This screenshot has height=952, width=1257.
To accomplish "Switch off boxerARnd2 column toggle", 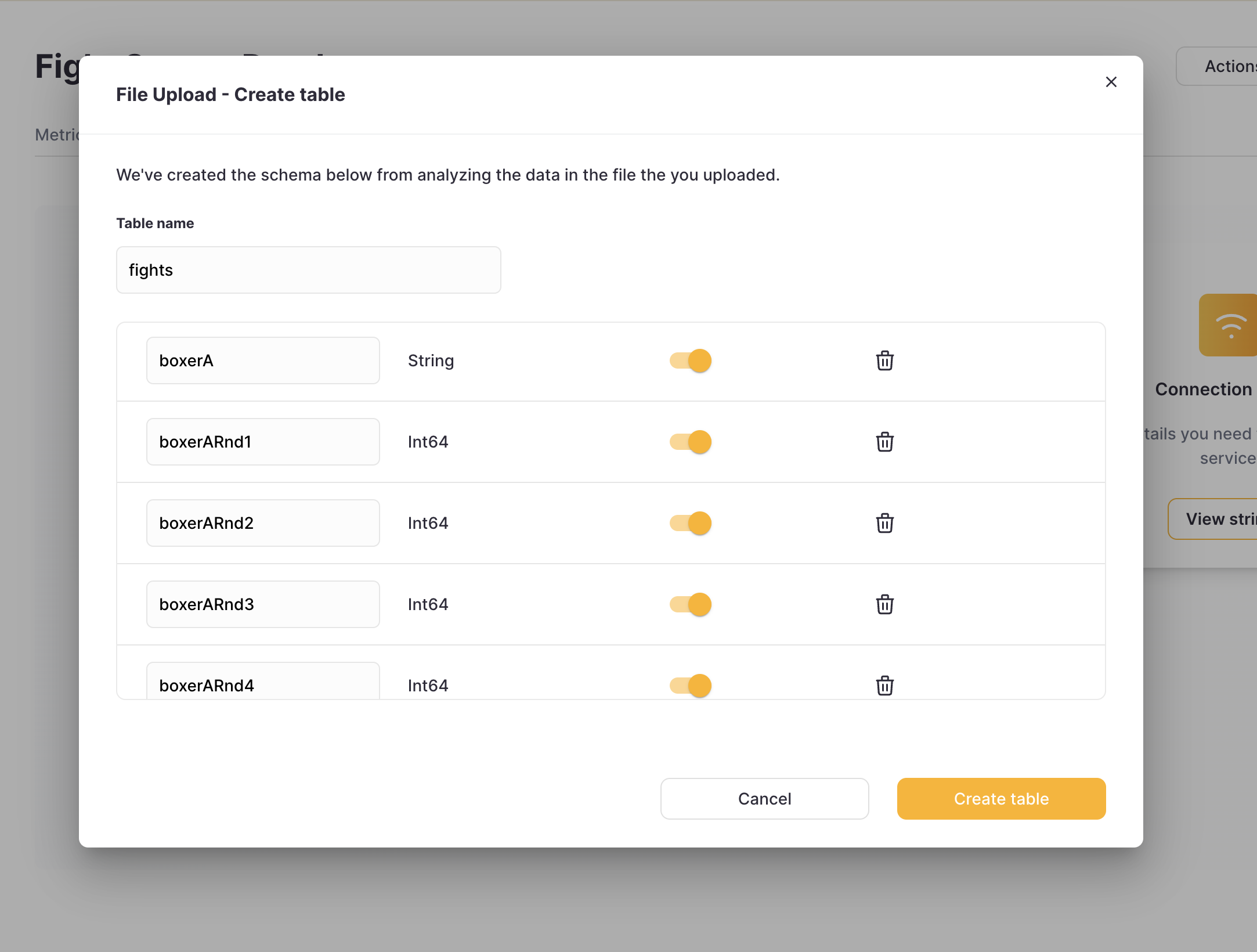I will (x=691, y=523).
